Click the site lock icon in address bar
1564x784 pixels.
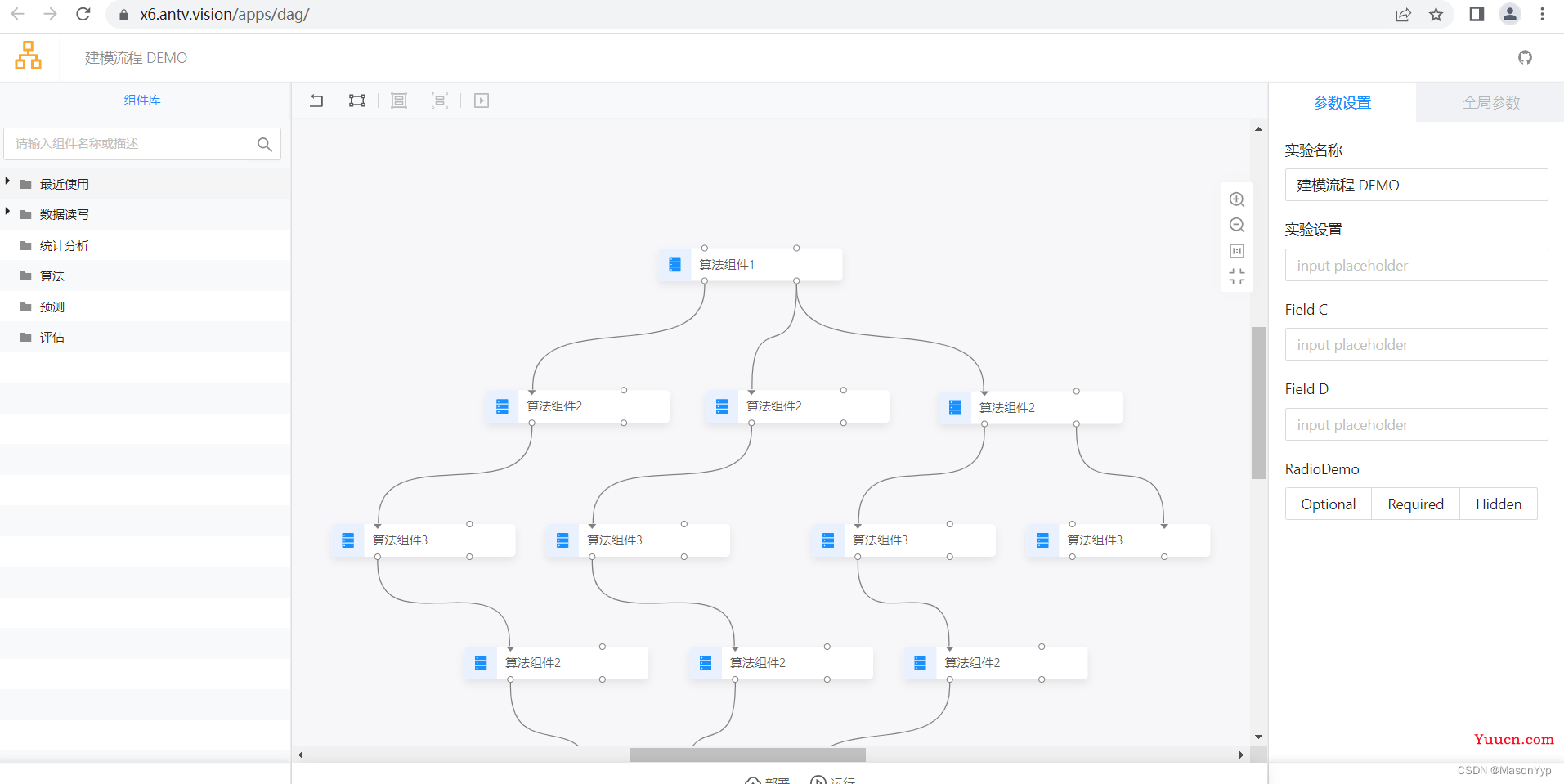(x=124, y=15)
